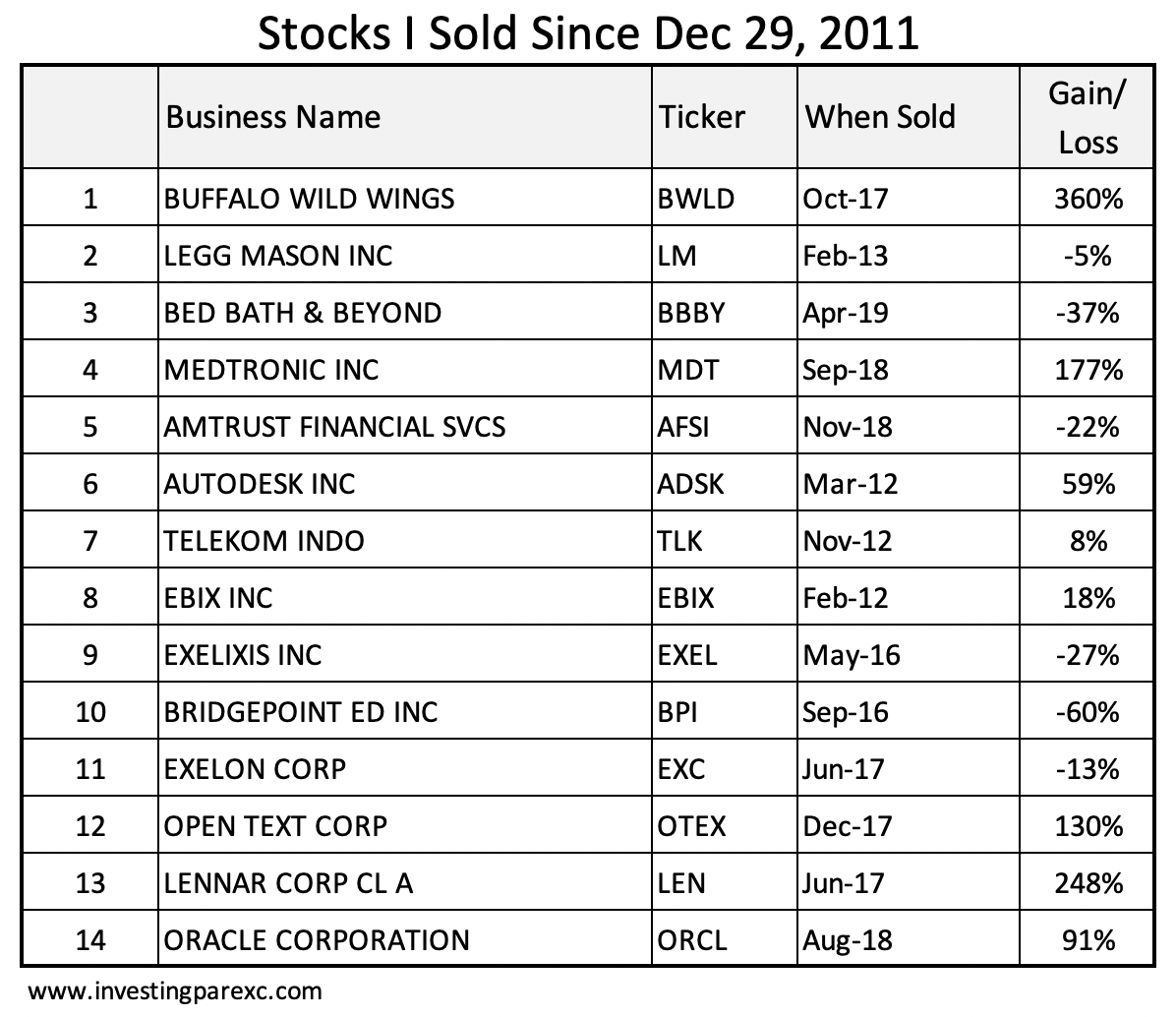This screenshot has width=1176, height=1017.
Task: Click the Business Name column header
Action: 405,117
